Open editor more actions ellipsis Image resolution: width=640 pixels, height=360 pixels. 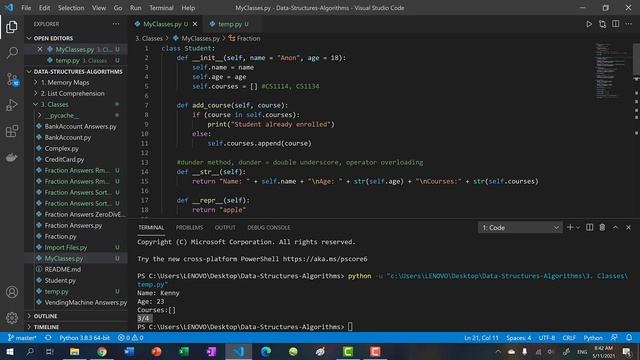point(629,24)
